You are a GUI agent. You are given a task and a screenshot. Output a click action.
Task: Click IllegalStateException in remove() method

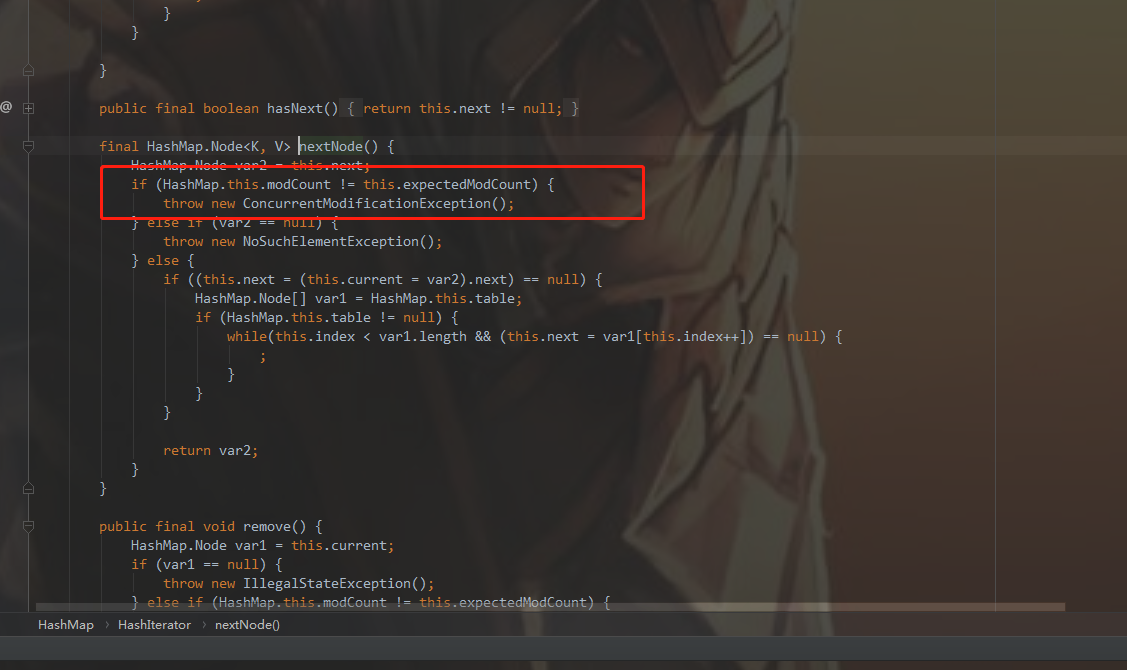tap(327, 584)
